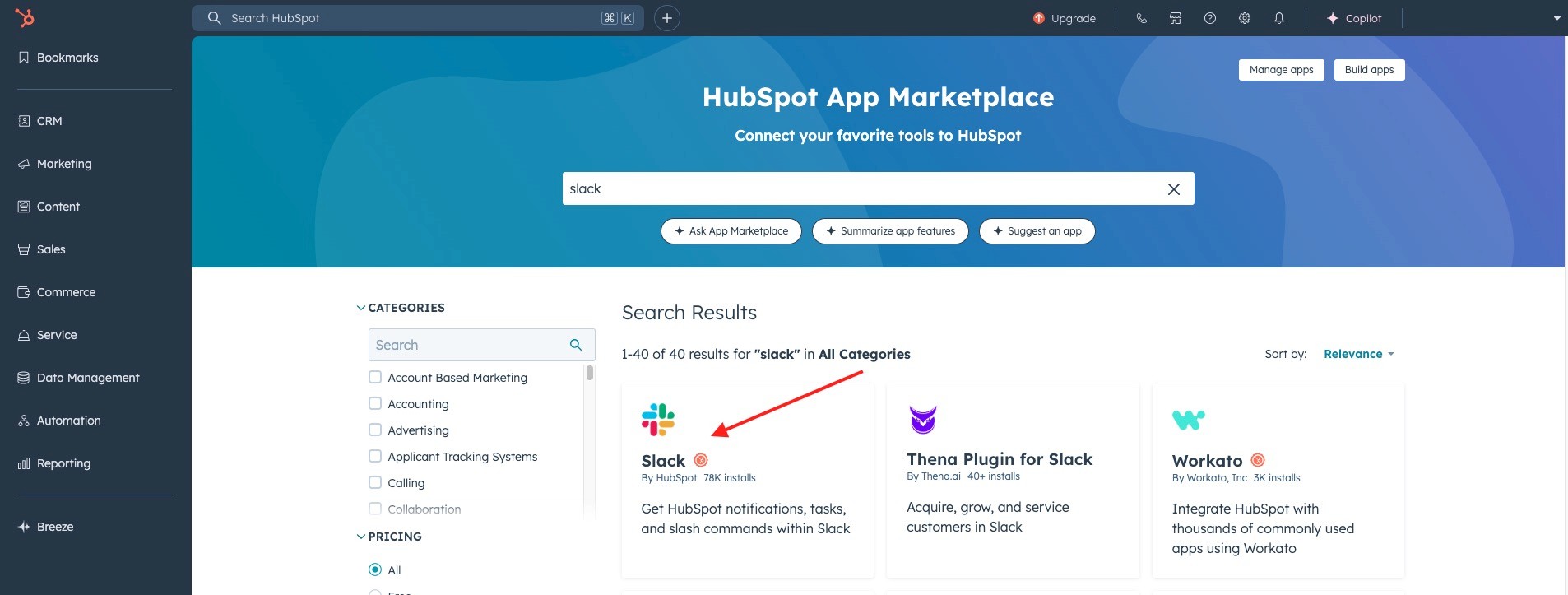Click the Workato teal W logo
This screenshot has height=595, width=1568.
1189,420
